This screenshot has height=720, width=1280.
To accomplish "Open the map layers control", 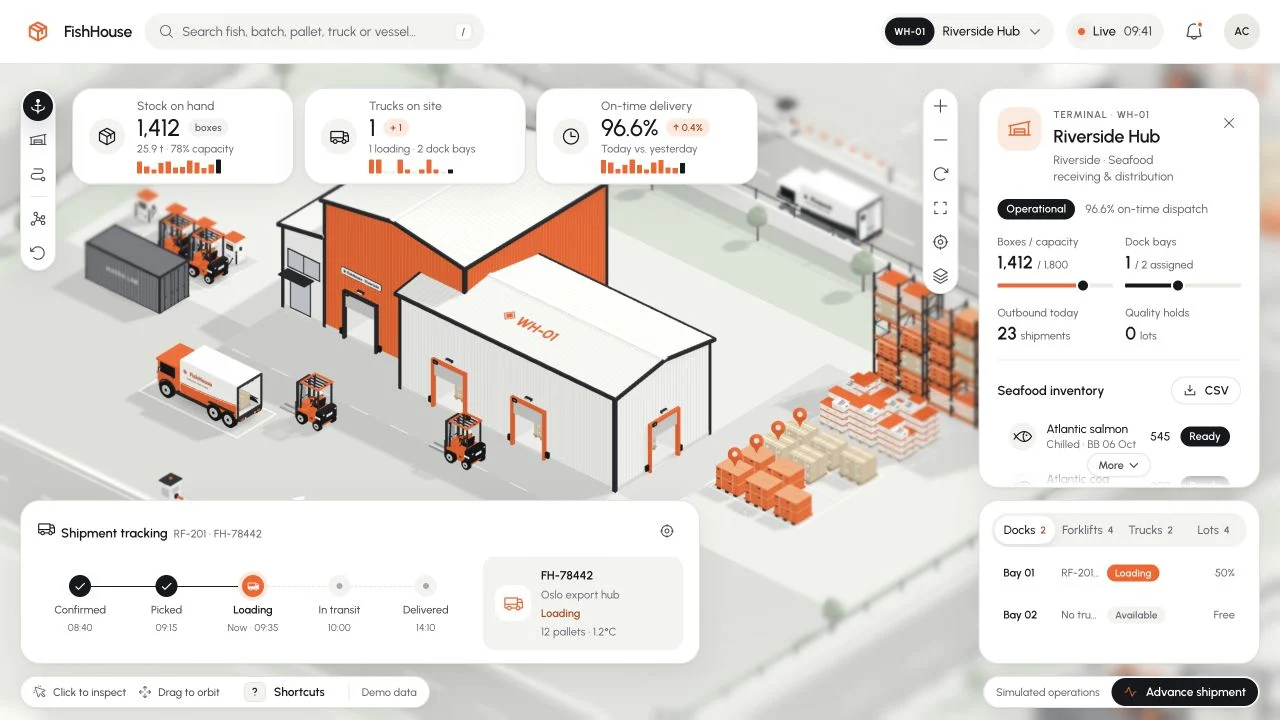I will point(940,276).
